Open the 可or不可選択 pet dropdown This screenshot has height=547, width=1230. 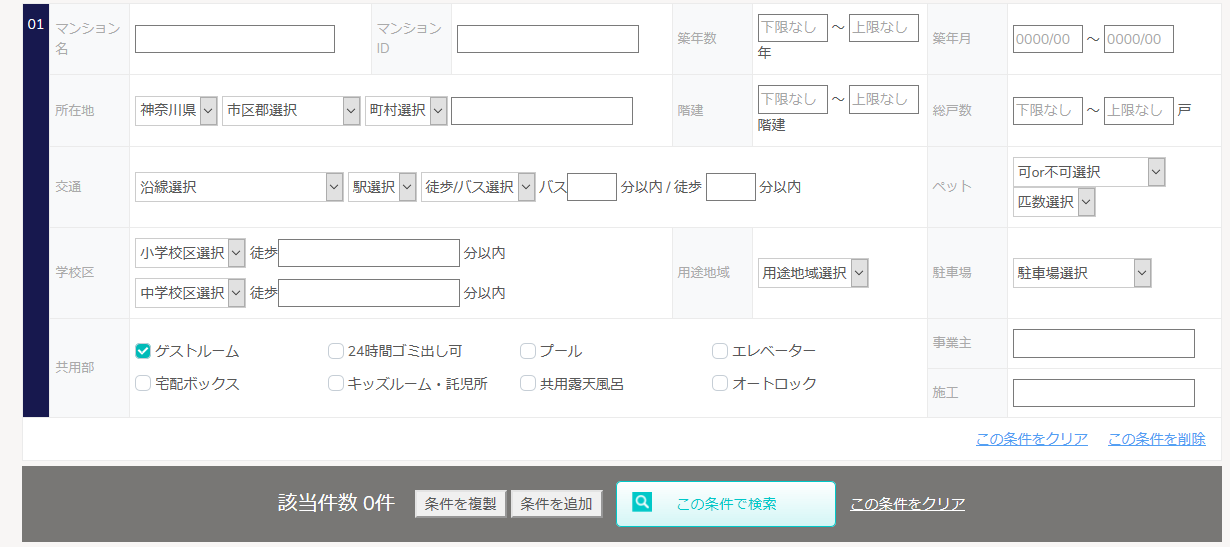[x=1088, y=172]
